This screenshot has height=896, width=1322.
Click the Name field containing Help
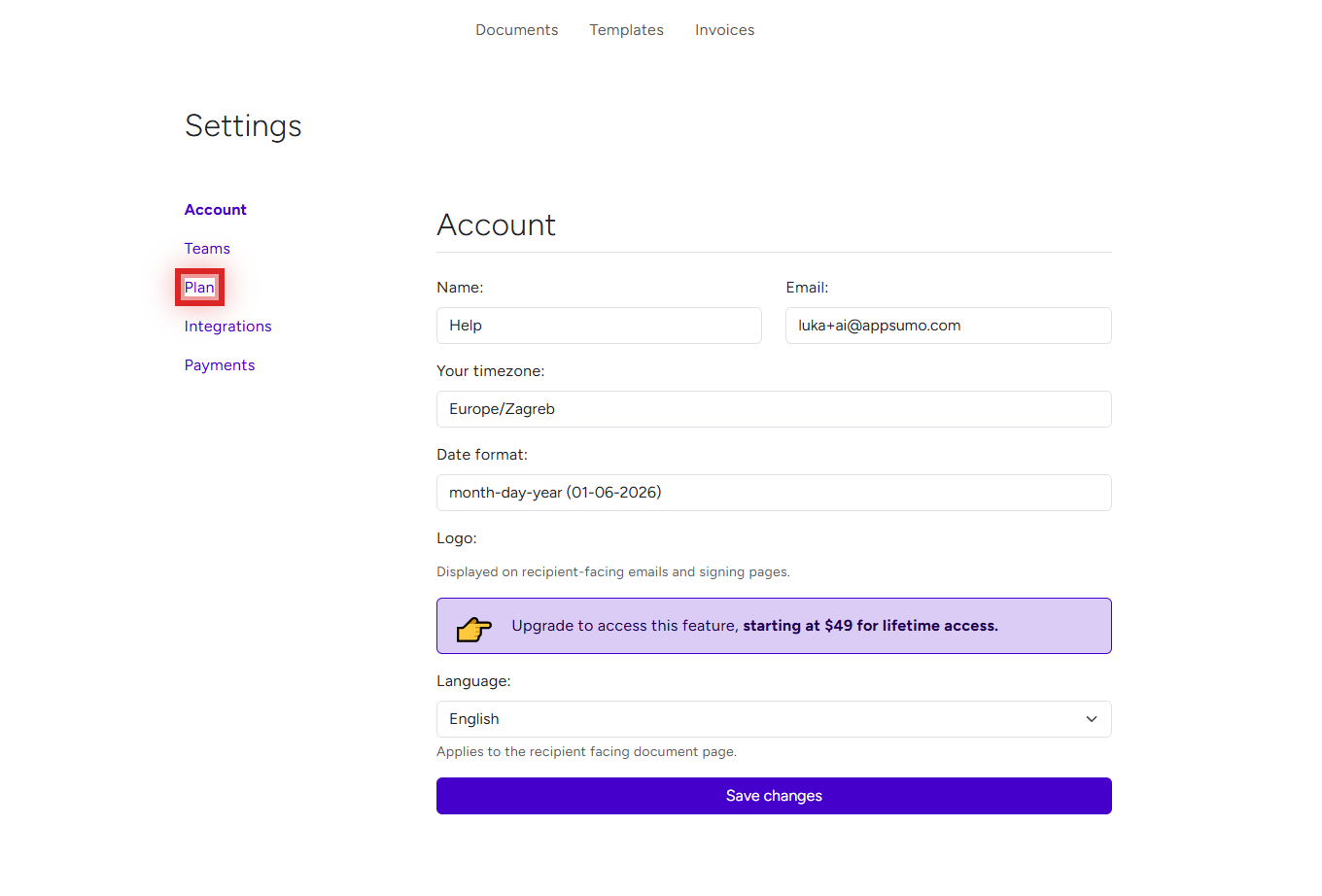(599, 325)
